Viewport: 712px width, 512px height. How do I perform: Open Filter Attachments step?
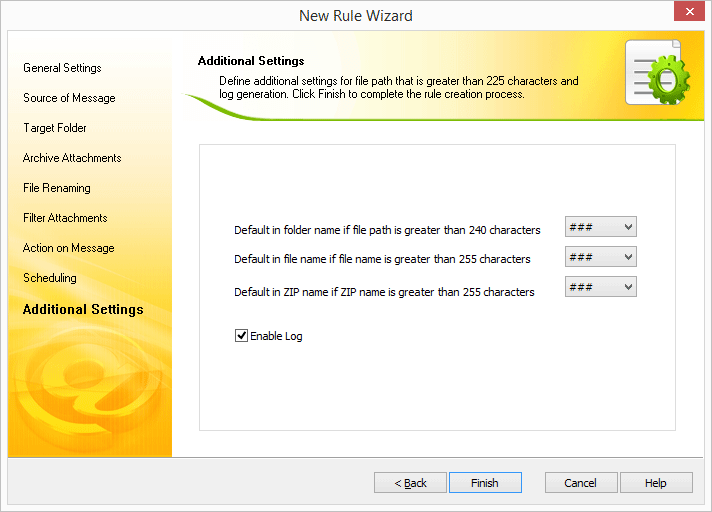65,218
